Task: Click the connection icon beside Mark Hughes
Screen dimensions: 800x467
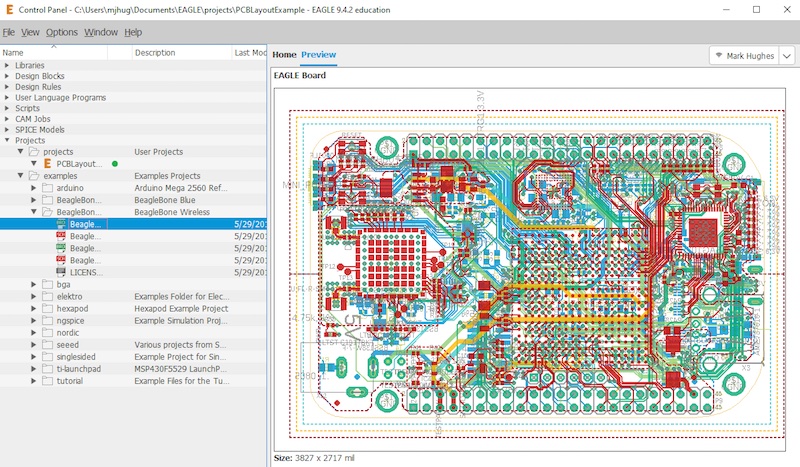Action: pyautogui.click(x=719, y=56)
